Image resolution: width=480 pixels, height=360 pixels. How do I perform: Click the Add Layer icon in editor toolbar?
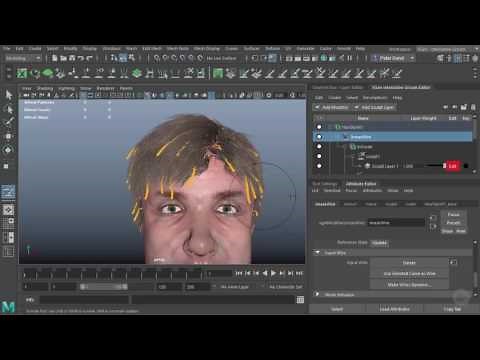[x=464, y=107]
